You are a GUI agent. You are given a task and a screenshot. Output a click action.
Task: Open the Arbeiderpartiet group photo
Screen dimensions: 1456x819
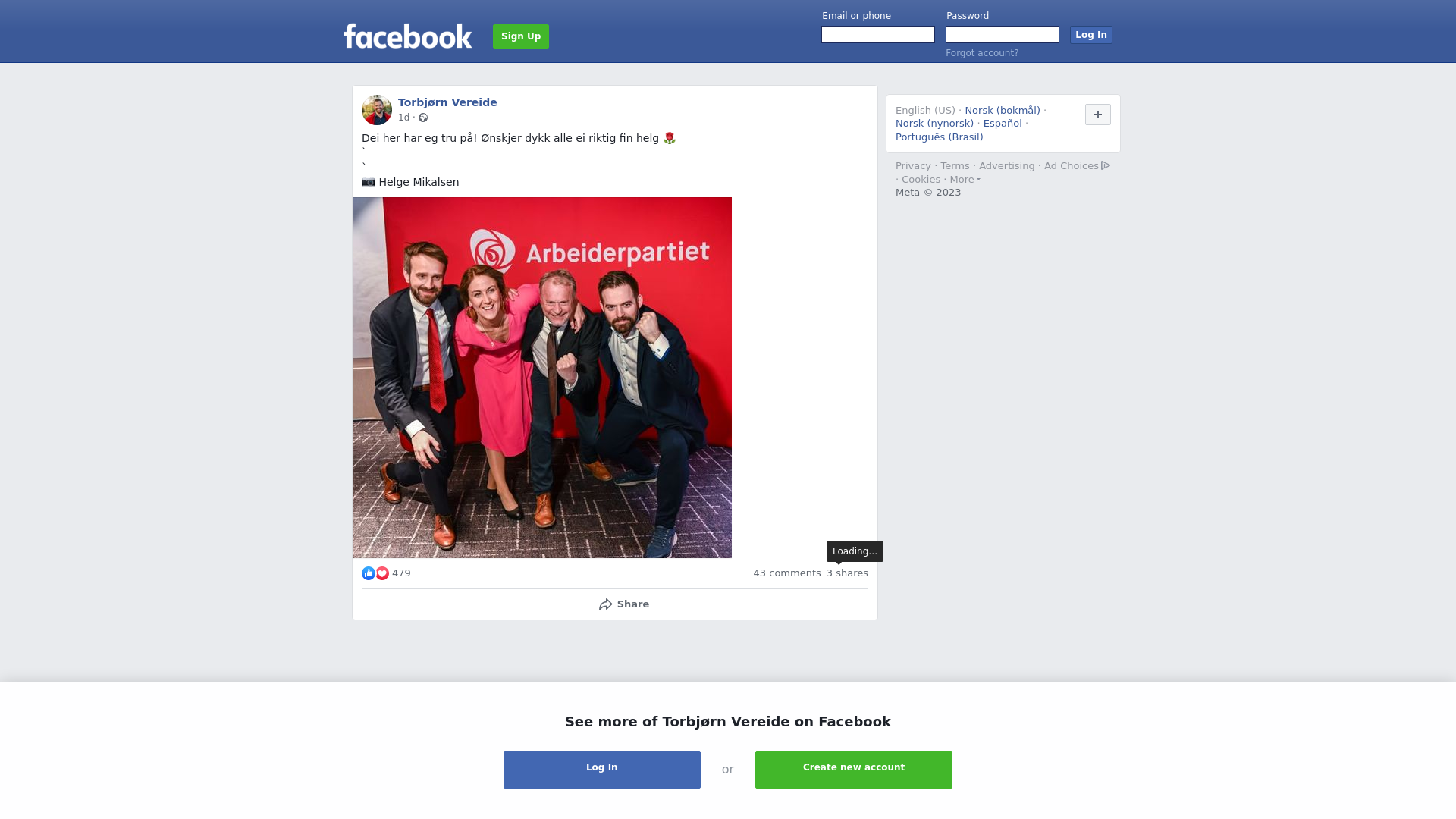[542, 378]
